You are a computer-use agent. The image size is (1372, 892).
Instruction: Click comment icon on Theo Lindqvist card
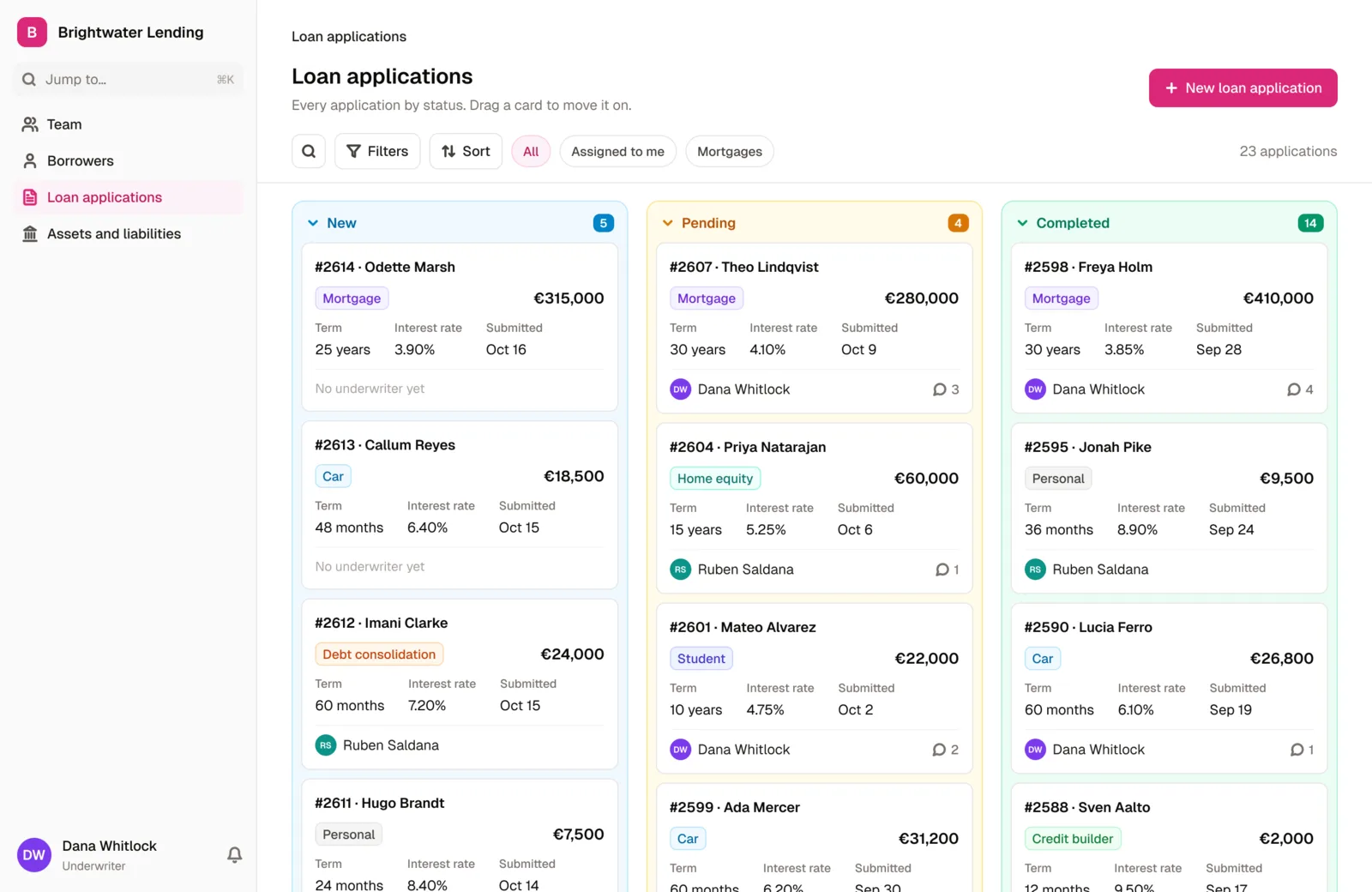coord(940,389)
